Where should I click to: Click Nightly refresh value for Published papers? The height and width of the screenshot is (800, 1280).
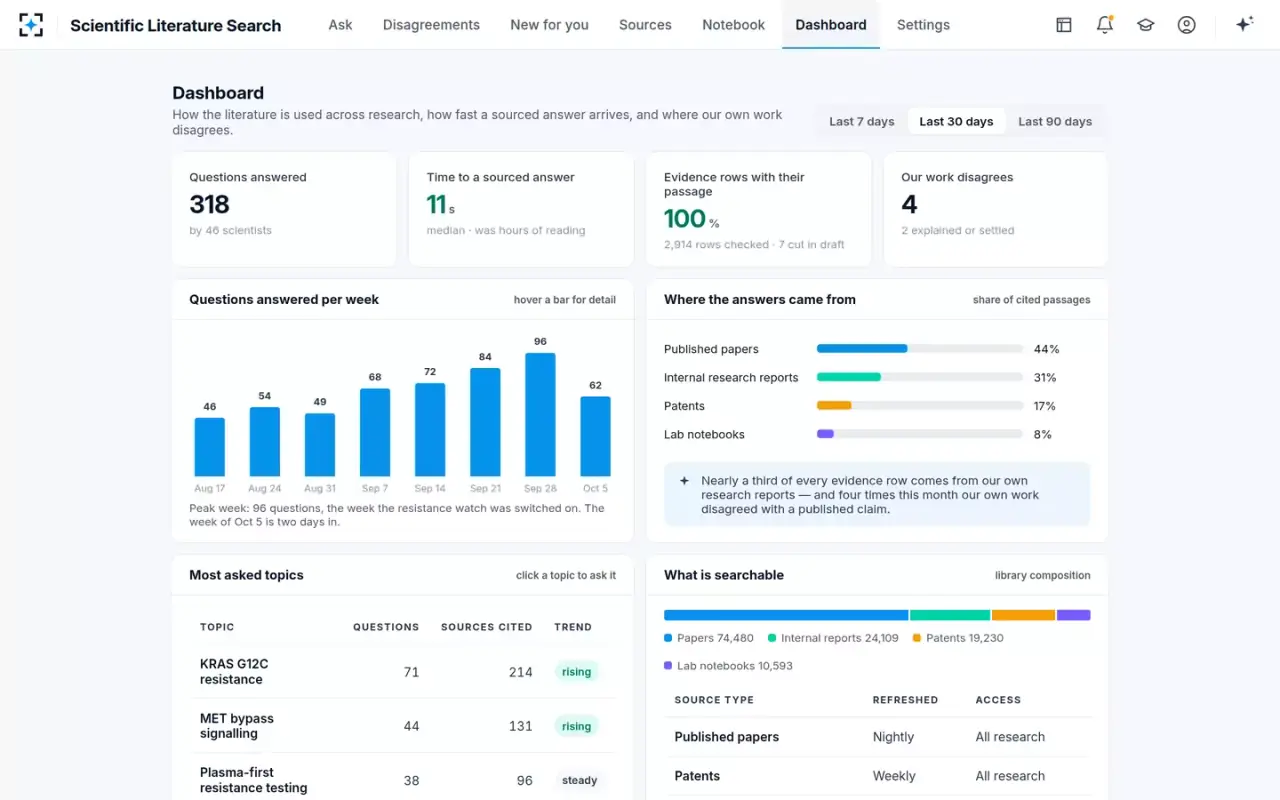coord(893,737)
